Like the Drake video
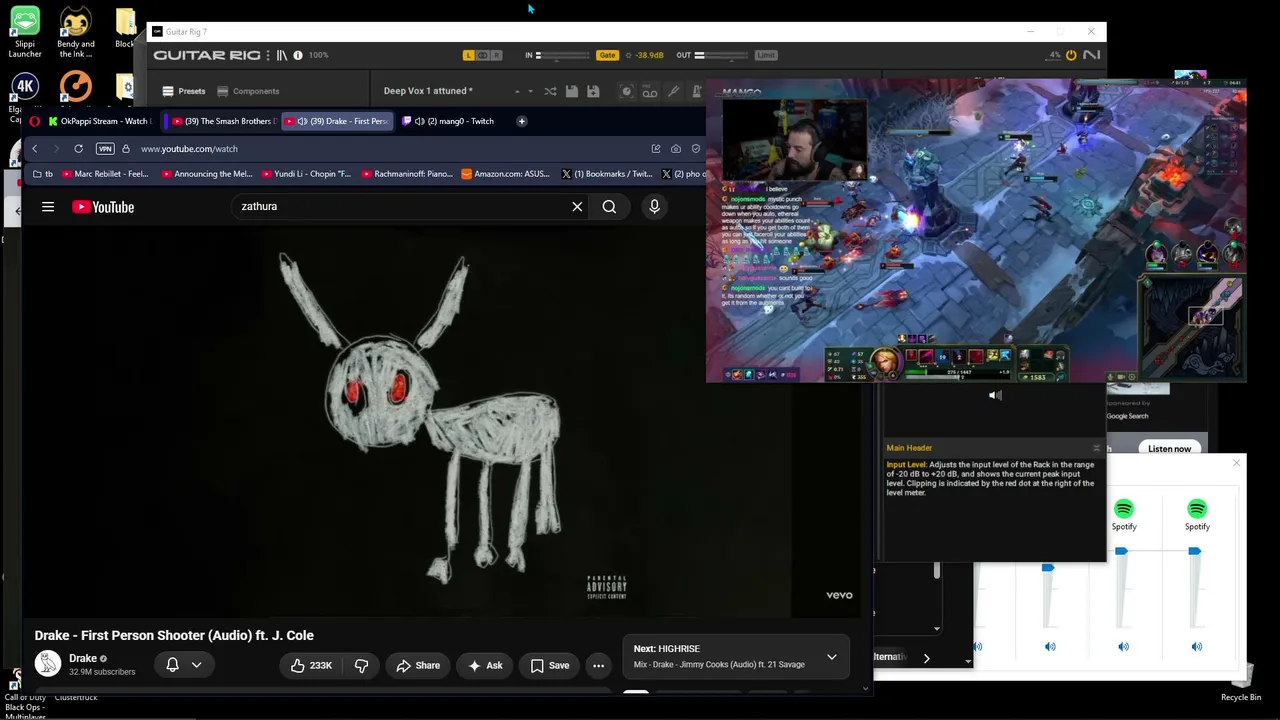Viewport: 1280px width, 720px height. [x=310, y=666]
